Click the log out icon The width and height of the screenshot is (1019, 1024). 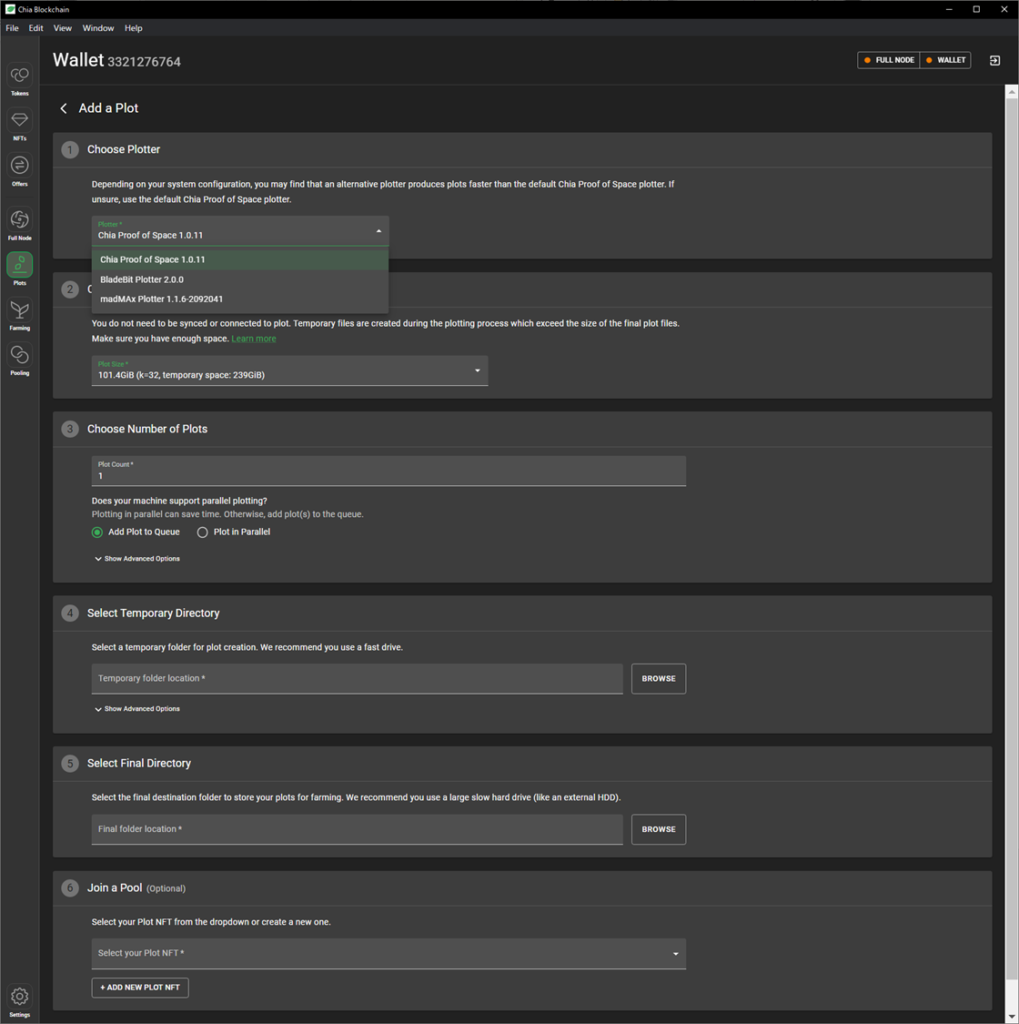[995, 60]
